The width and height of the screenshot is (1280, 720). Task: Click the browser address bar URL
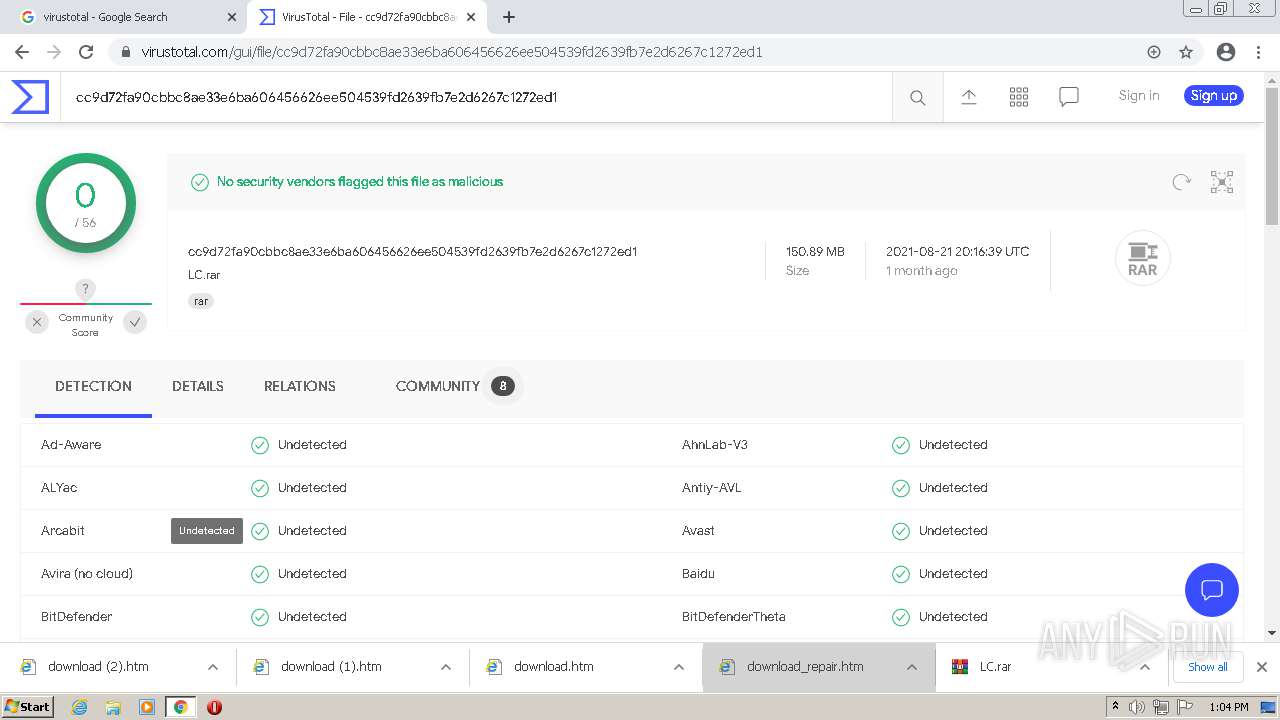coord(452,52)
